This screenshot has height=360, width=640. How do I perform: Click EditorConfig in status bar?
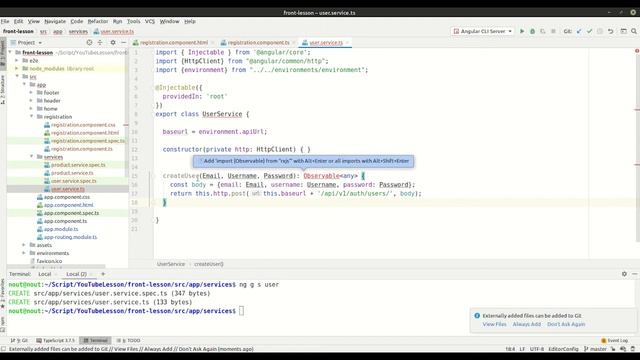[563, 349]
